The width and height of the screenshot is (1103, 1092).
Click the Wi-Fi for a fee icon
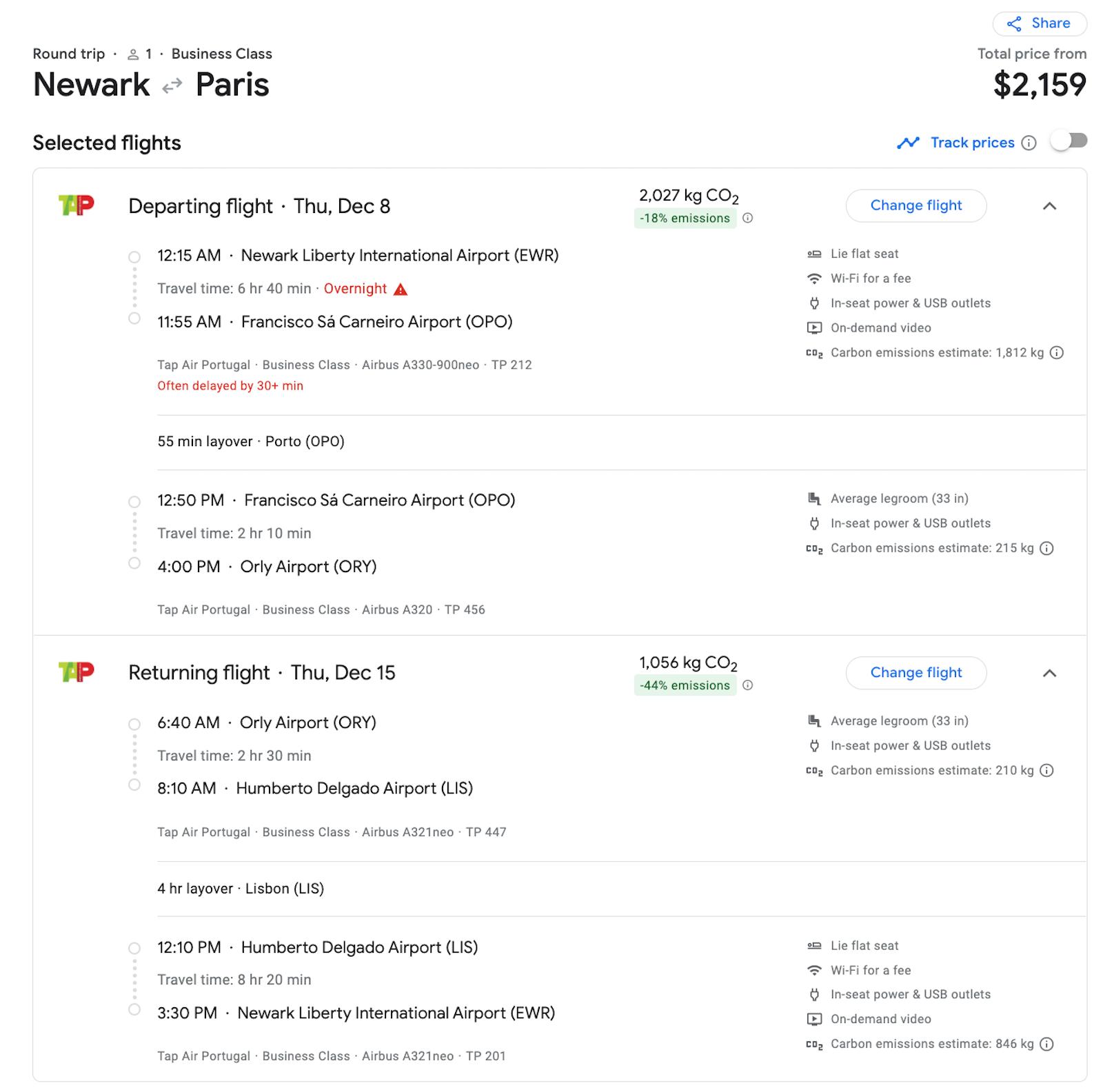coord(815,278)
